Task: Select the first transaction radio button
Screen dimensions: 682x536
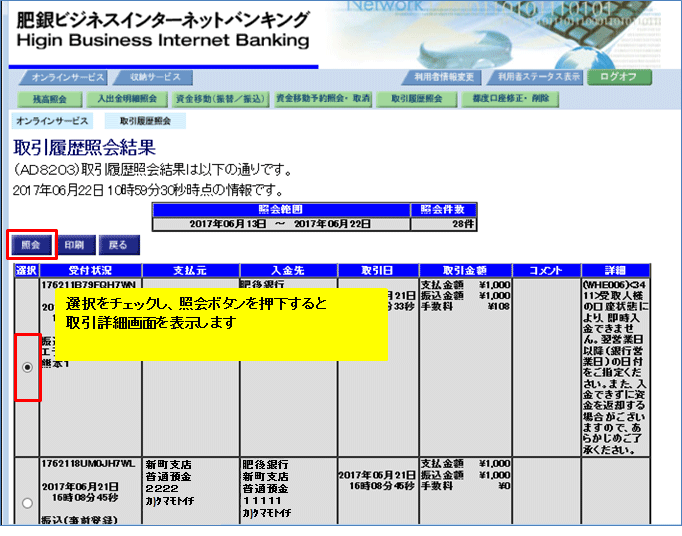Action: coord(27,368)
